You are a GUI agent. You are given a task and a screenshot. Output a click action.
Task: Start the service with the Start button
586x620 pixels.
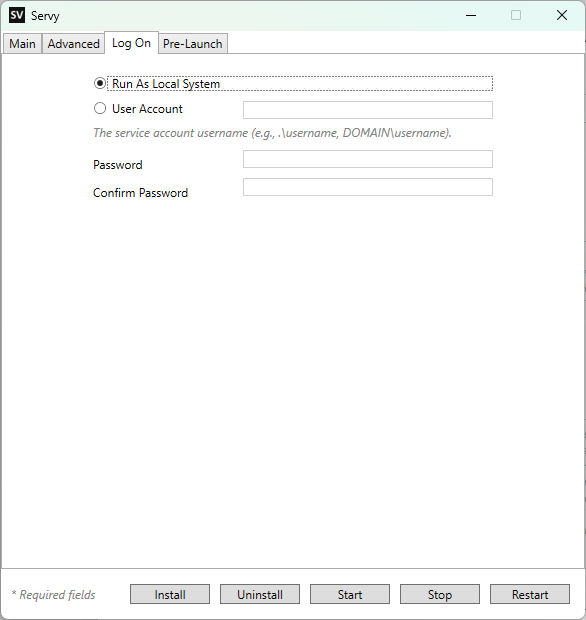pyautogui.click(x=350, y=594)
